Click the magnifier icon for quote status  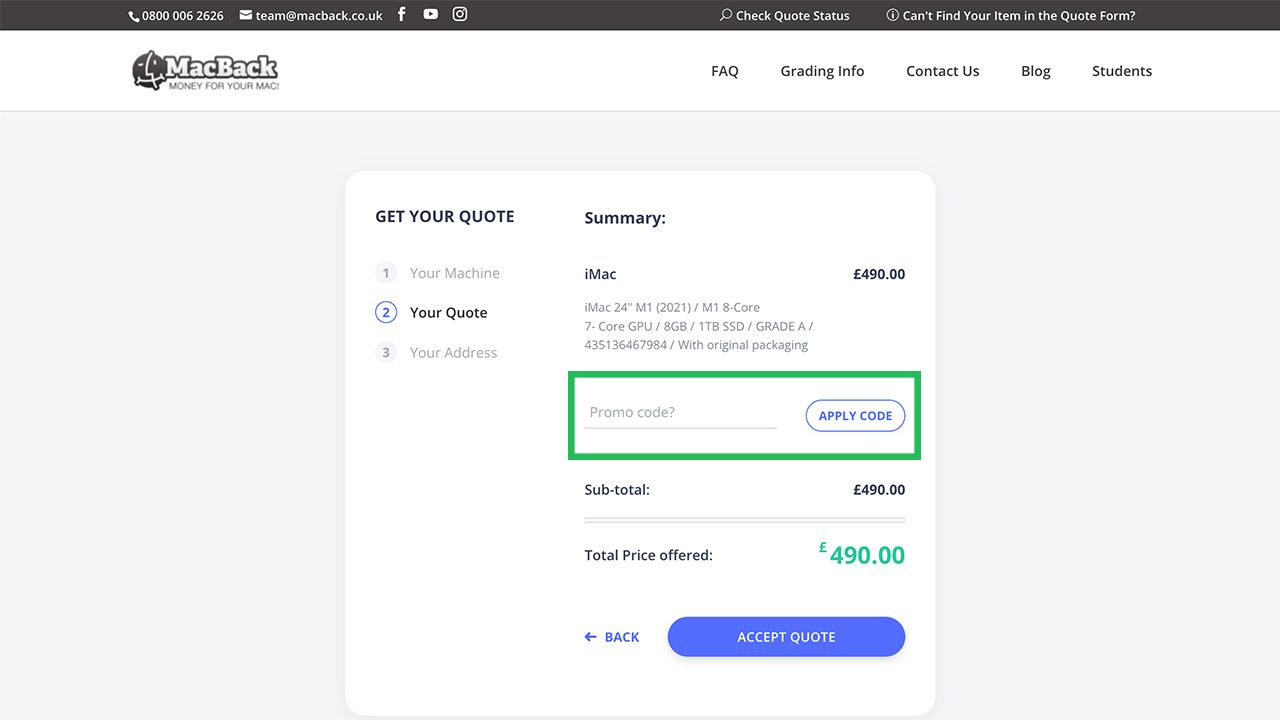click(x=726, y=15)
